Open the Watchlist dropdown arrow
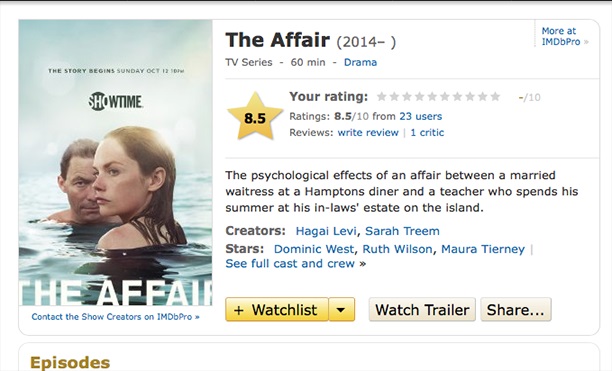This screenshot has width=612, height=371. point(341,310)
